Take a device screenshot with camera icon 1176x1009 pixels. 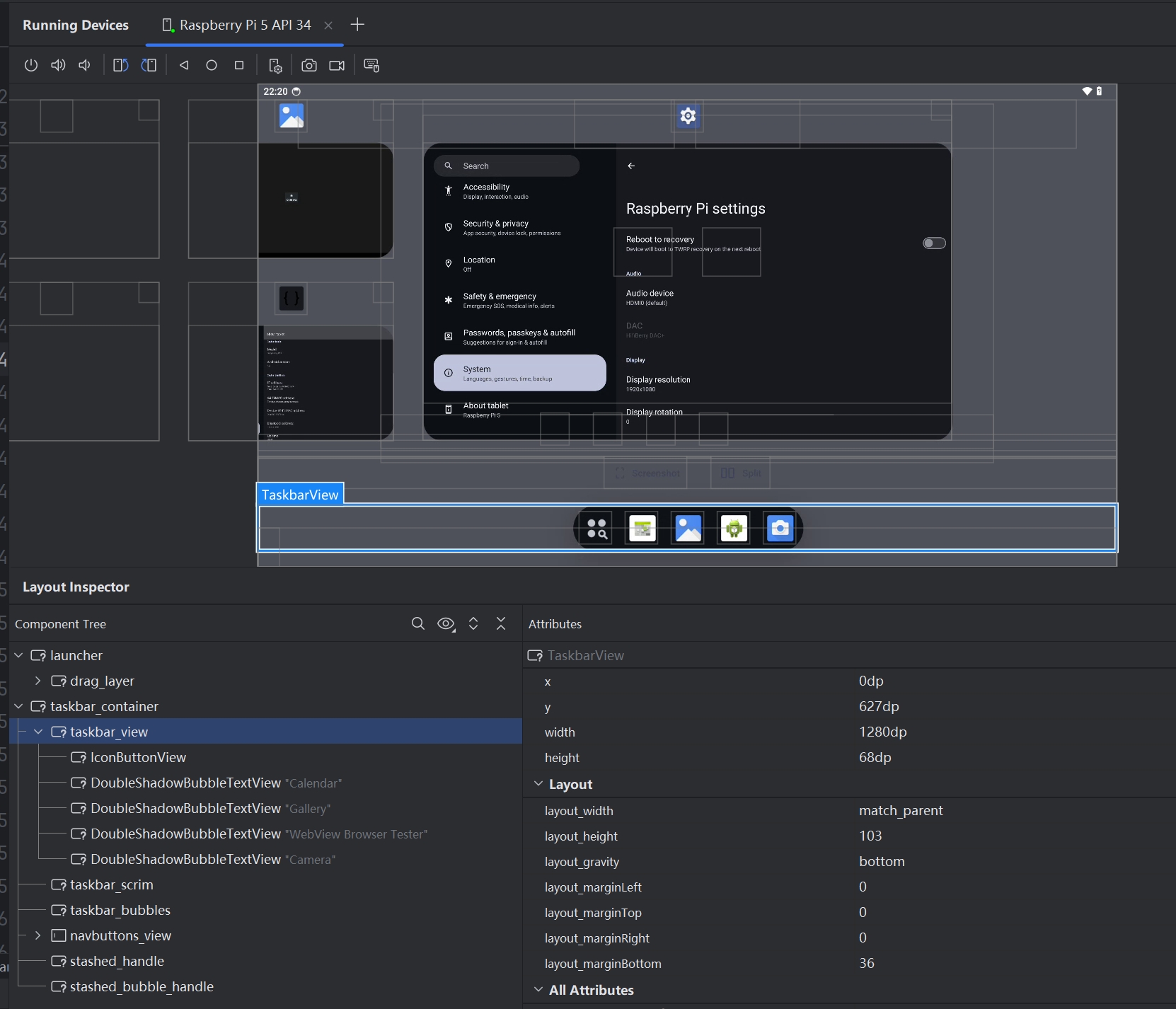309,65
